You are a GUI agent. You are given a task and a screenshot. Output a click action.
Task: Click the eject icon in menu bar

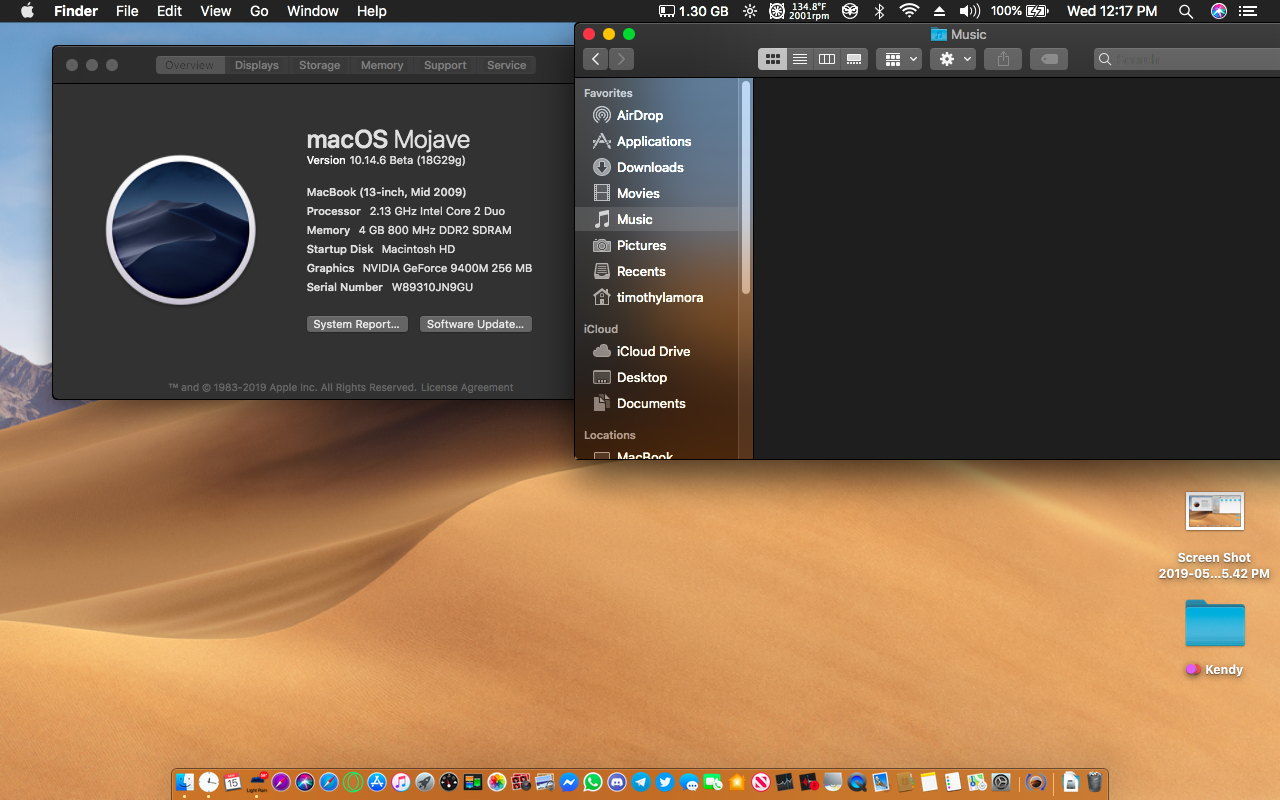(939, 11)
